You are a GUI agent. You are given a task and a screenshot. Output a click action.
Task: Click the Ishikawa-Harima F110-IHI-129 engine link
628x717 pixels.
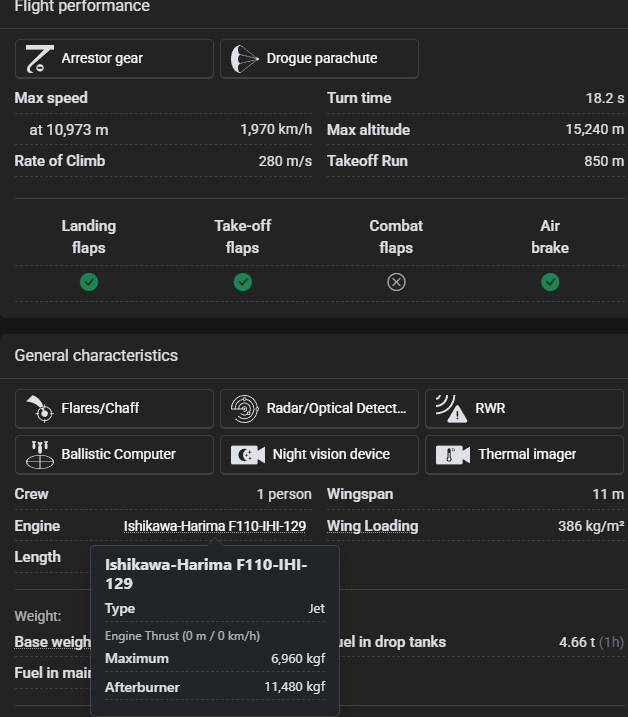tap(215, 526)
